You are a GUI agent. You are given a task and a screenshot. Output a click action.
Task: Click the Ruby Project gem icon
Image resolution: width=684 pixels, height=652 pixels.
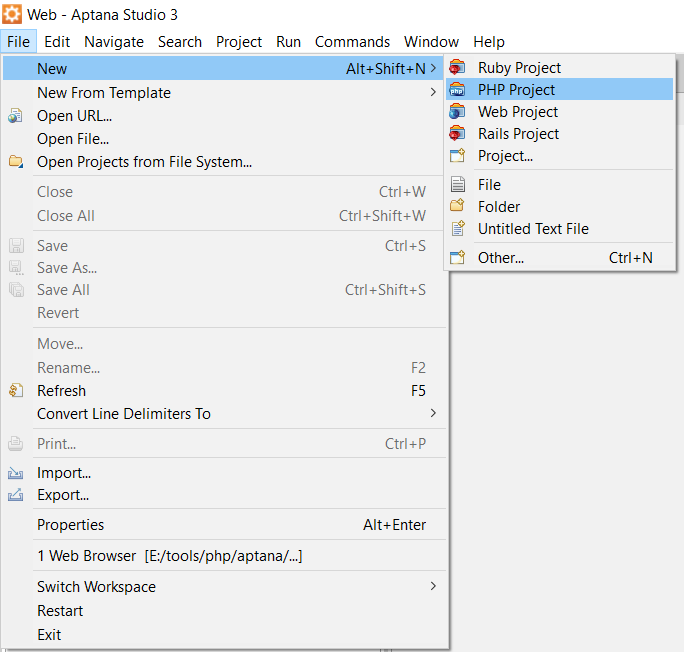[x=457, y=68]
